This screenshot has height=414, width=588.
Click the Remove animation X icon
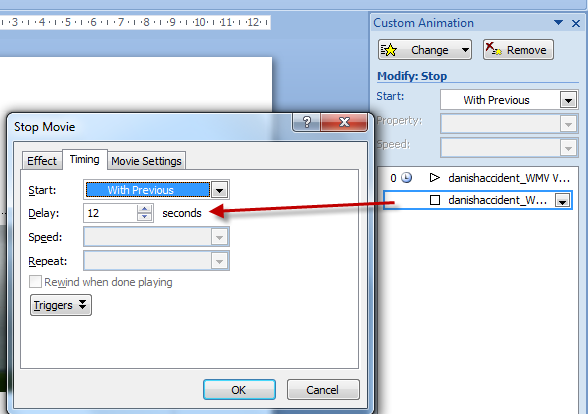[493, 49]
